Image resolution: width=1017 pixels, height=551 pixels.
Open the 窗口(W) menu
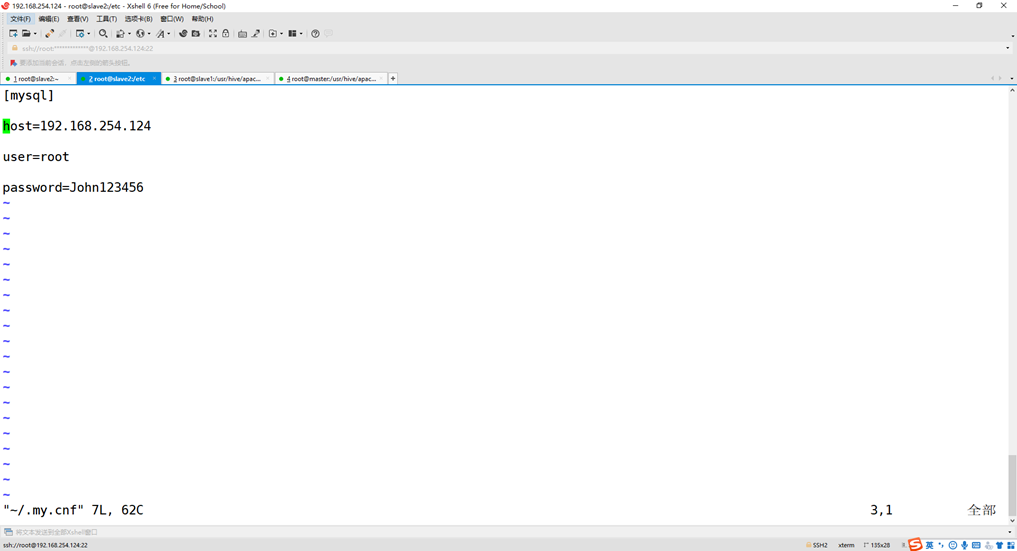click(172, 19)
